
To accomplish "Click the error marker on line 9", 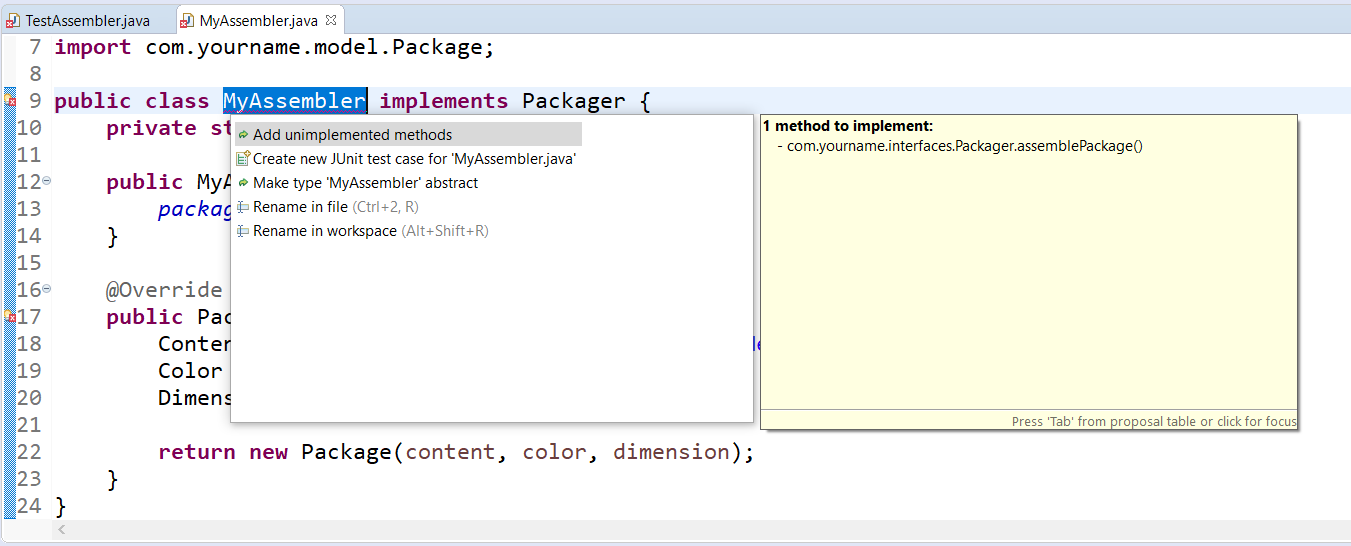I will click(10, 100).
